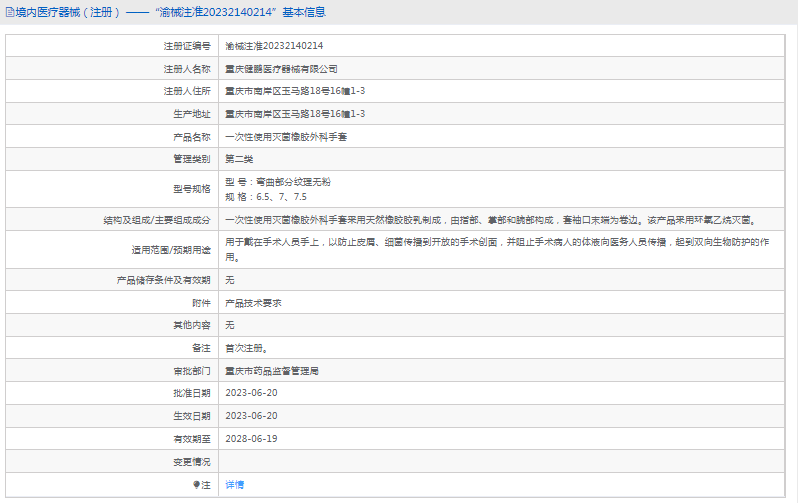Viewport: 798px width, 503px height.
Task: Click the 其他内容 row label
Action: tap(191, 325)
